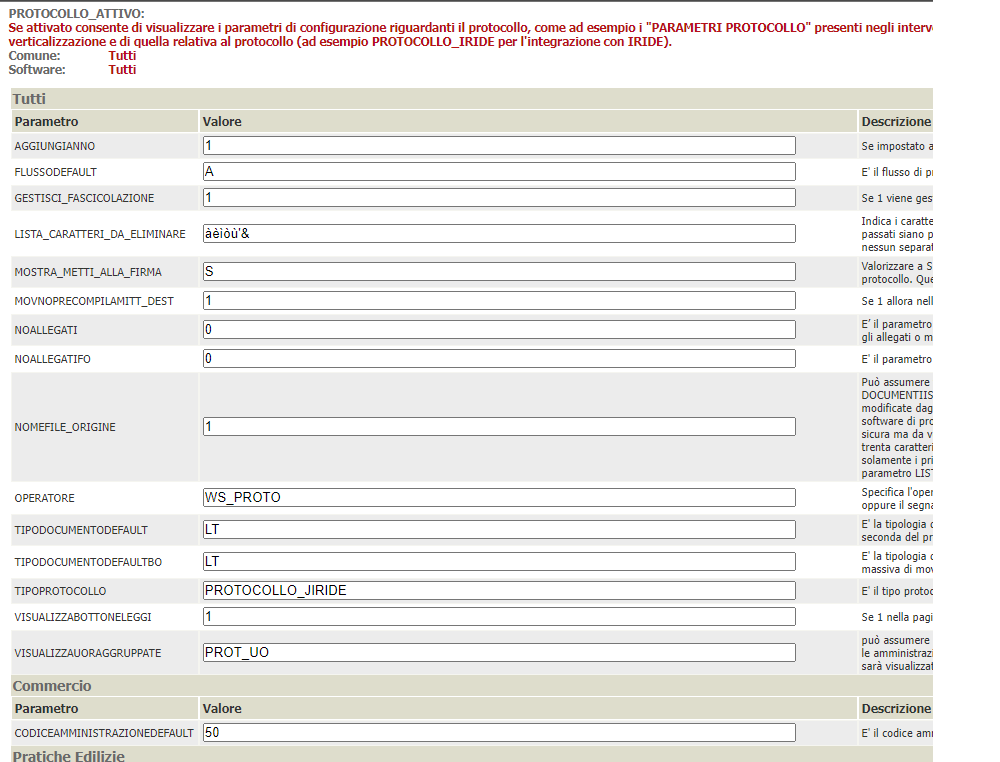Select the GESTISCI_FASCICOLAZIONE value box

pos(498,198)
